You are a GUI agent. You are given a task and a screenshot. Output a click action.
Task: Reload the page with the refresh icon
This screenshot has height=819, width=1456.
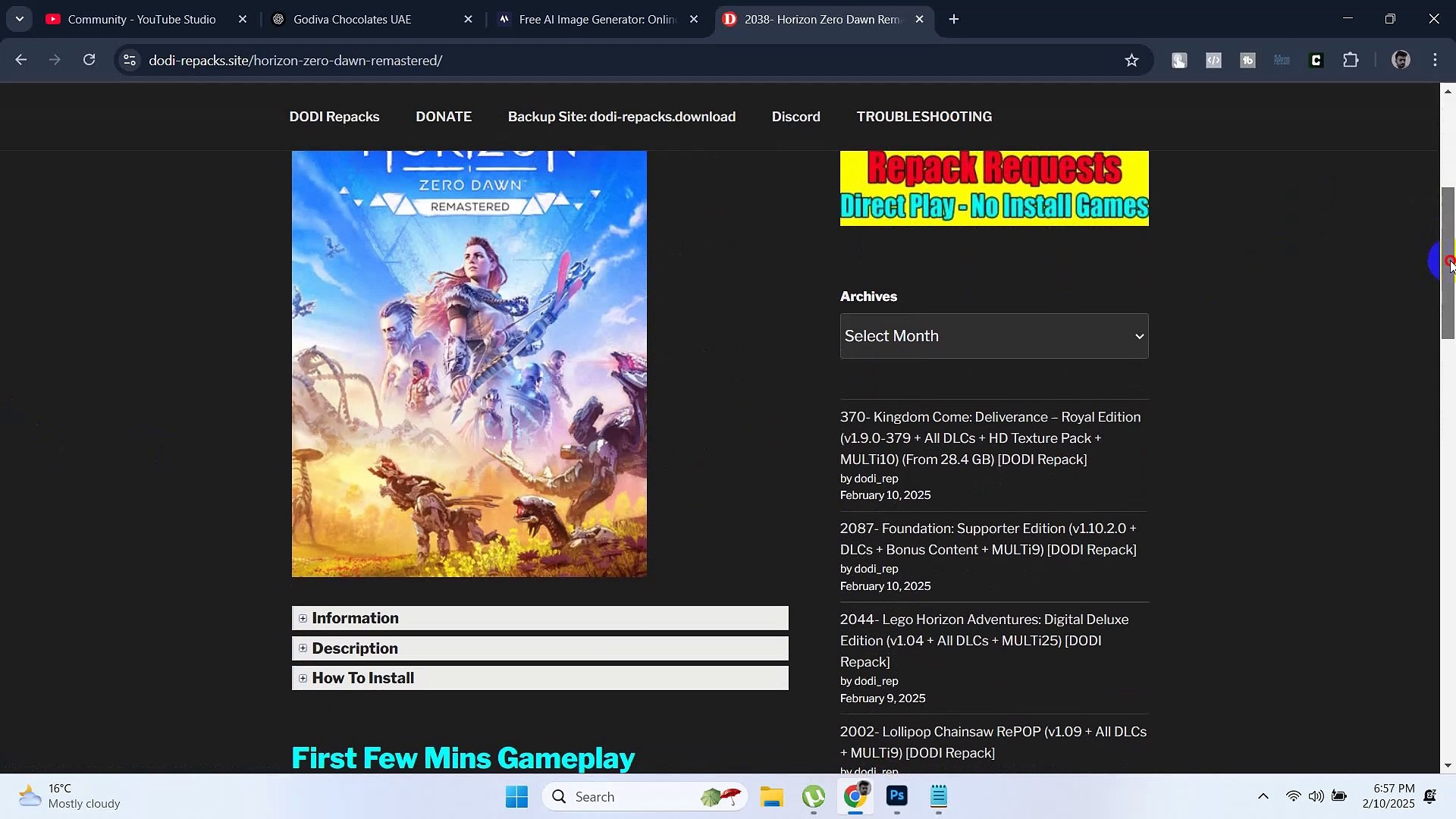tap(89, 60)
